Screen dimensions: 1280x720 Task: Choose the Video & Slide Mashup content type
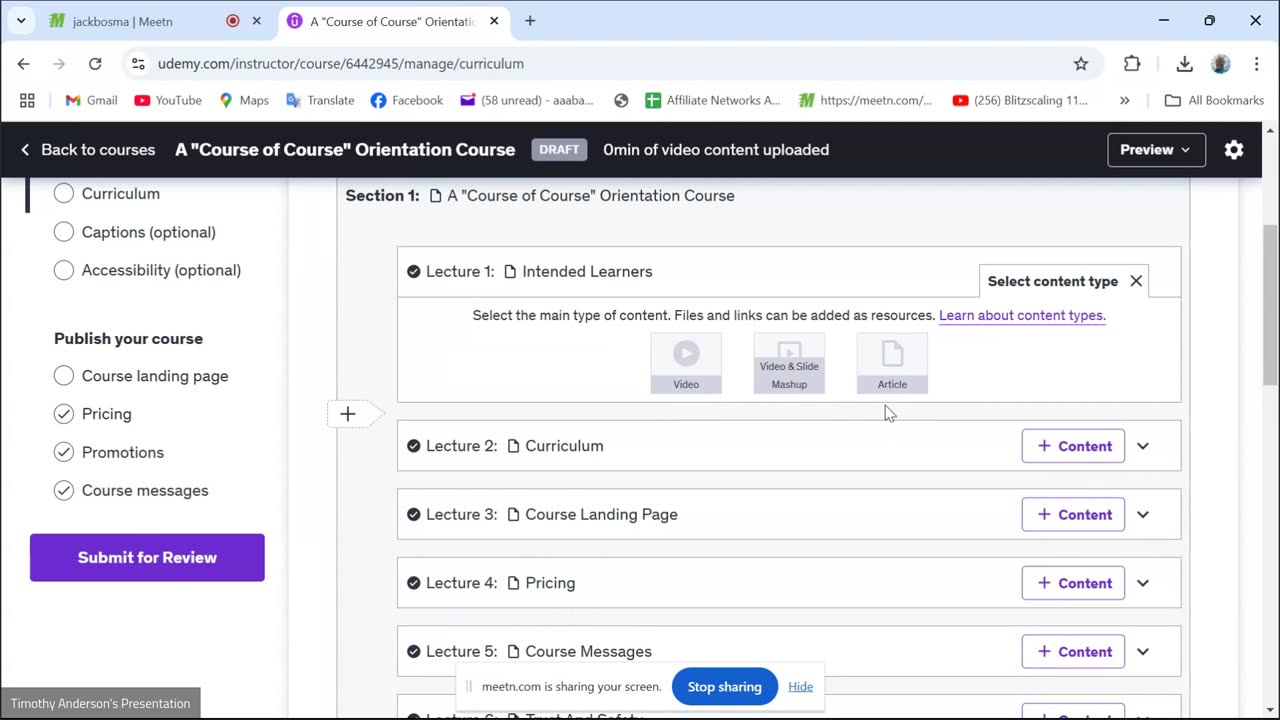[789, 363]
